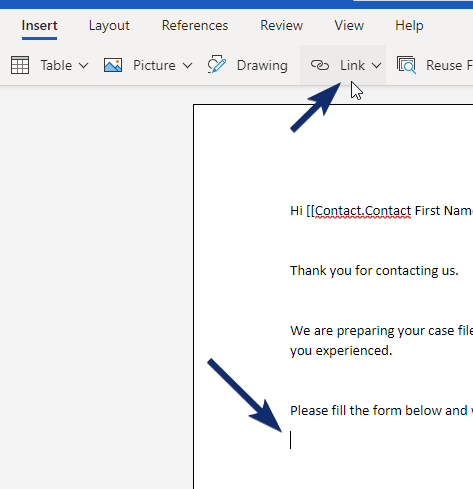Open the Review tab
473x489 pixels.
(x=282, y=26)
